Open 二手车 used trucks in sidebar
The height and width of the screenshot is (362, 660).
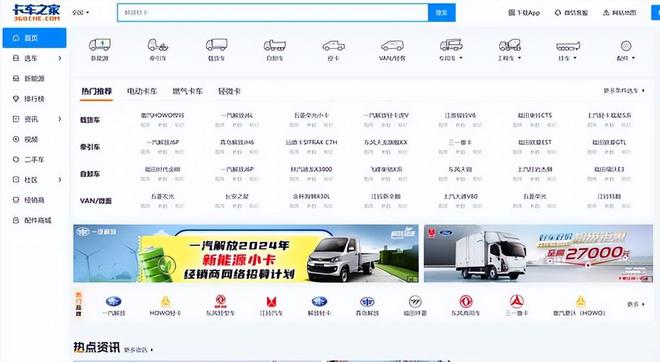33,160
